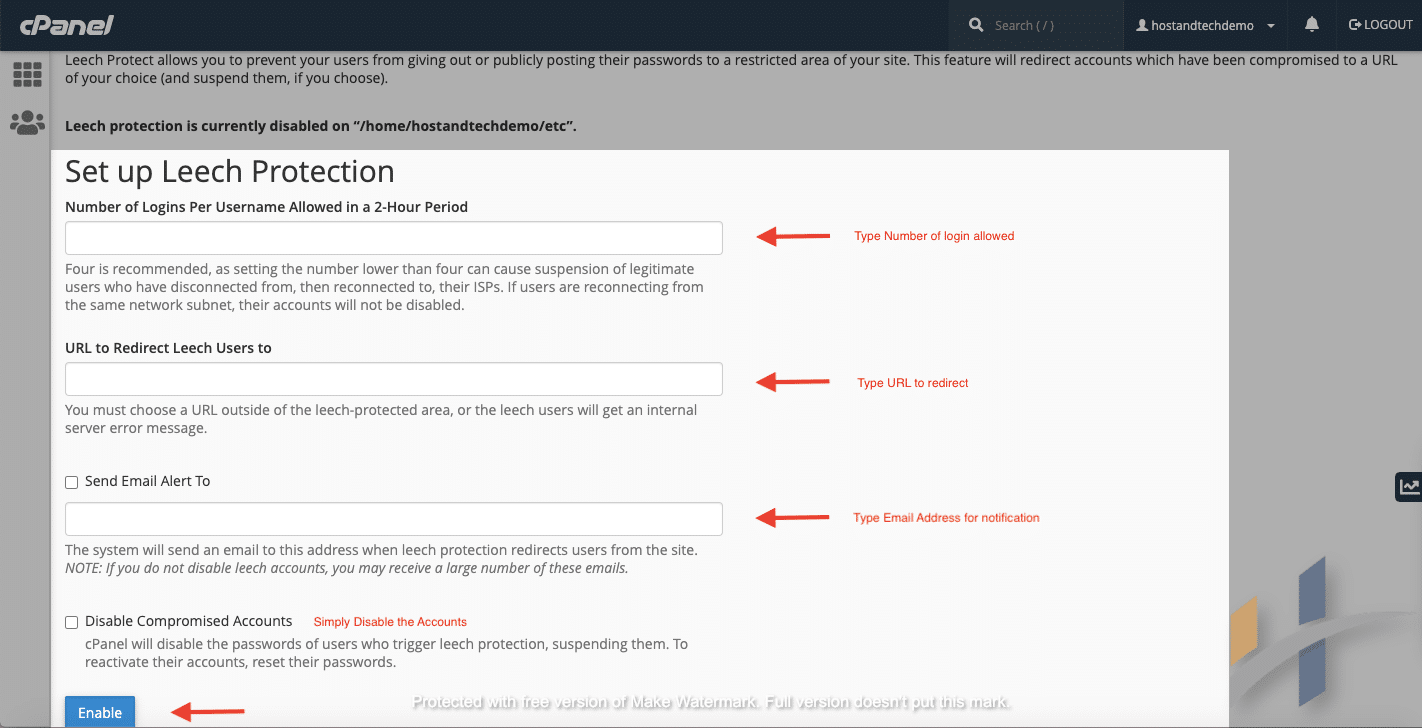This screenshot has height=728, width=1422.
Task: Click the logout arrow icon in top bar
Action: pyautogui.click(x=1355, y=25)
